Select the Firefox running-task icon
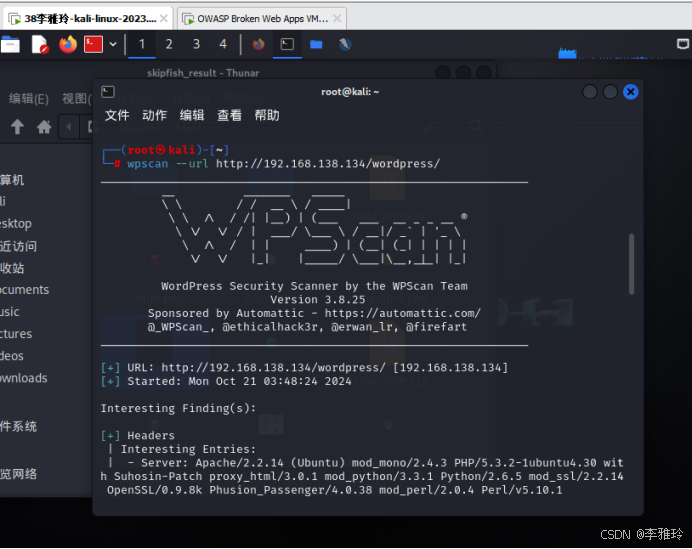 258,45
